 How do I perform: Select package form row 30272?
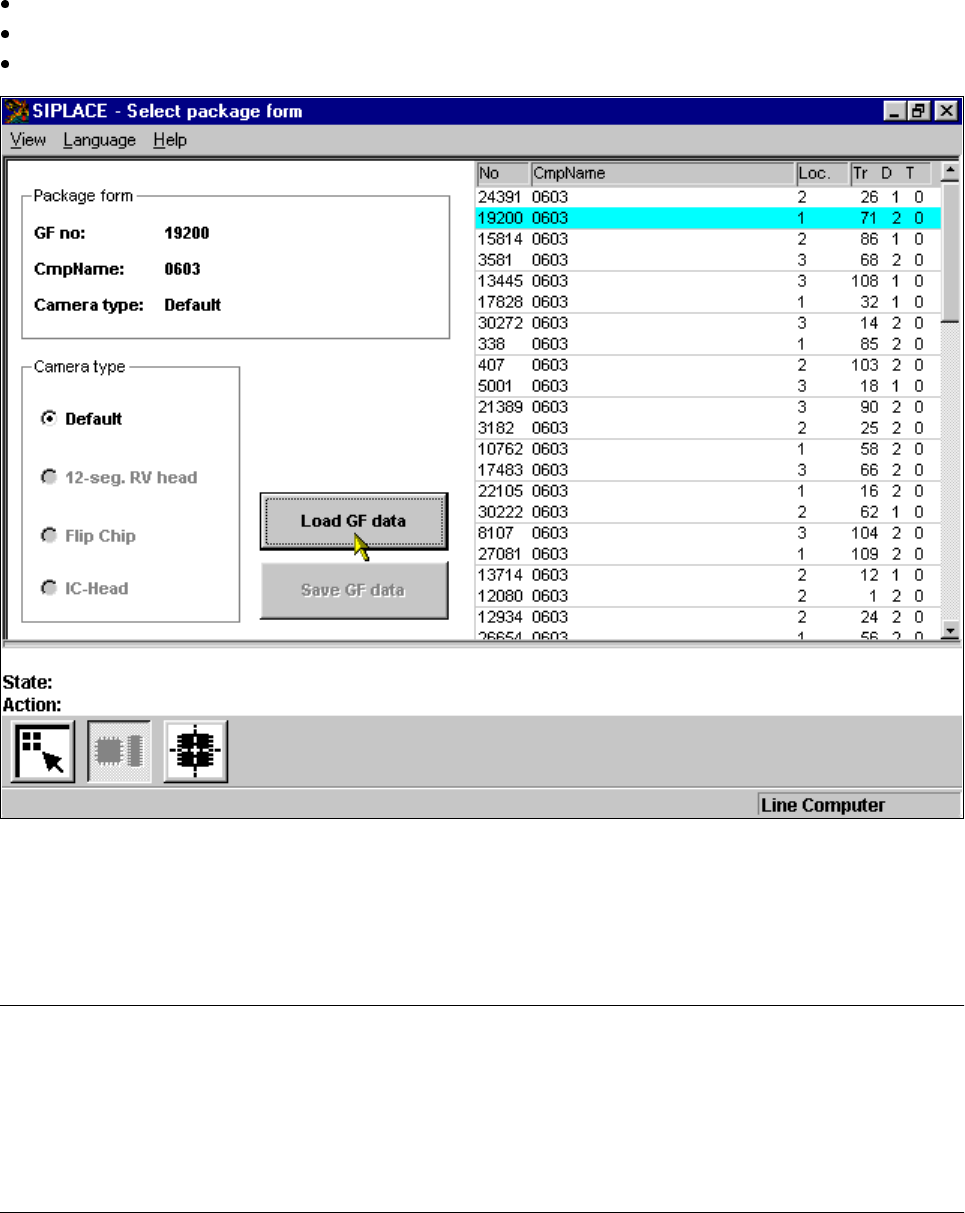(x=708, y=323)
